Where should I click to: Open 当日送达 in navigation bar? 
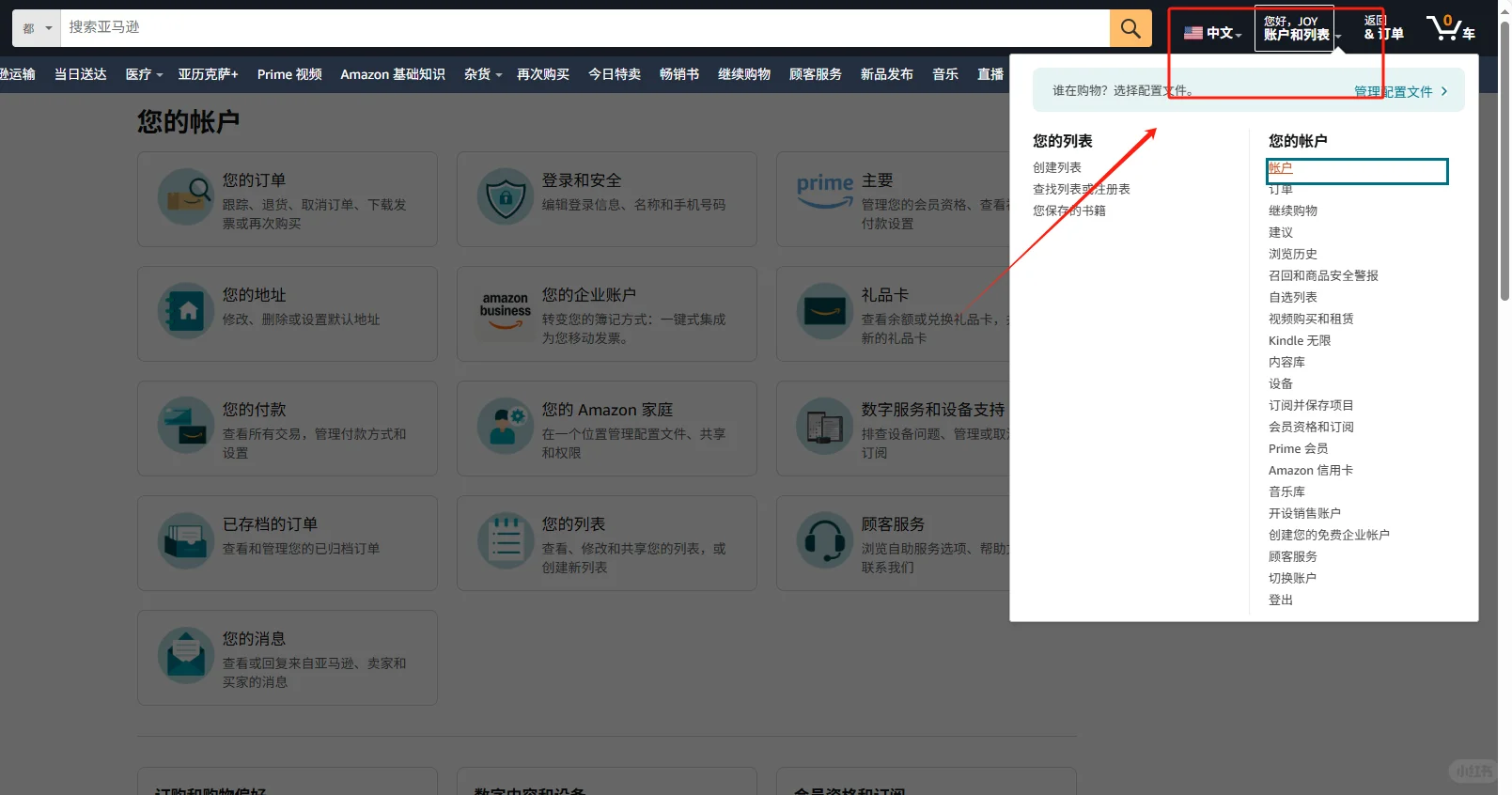[81, 74]
